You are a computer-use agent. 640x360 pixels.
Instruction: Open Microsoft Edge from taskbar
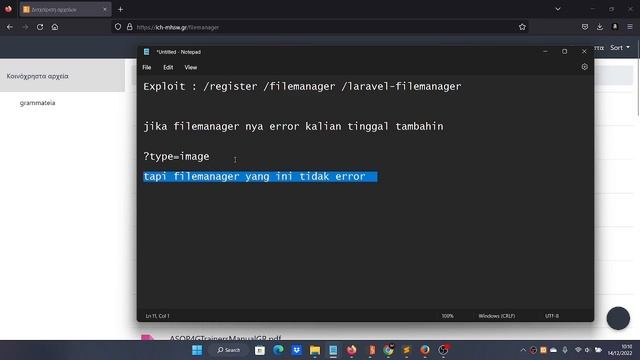click(x=278, y=350)
